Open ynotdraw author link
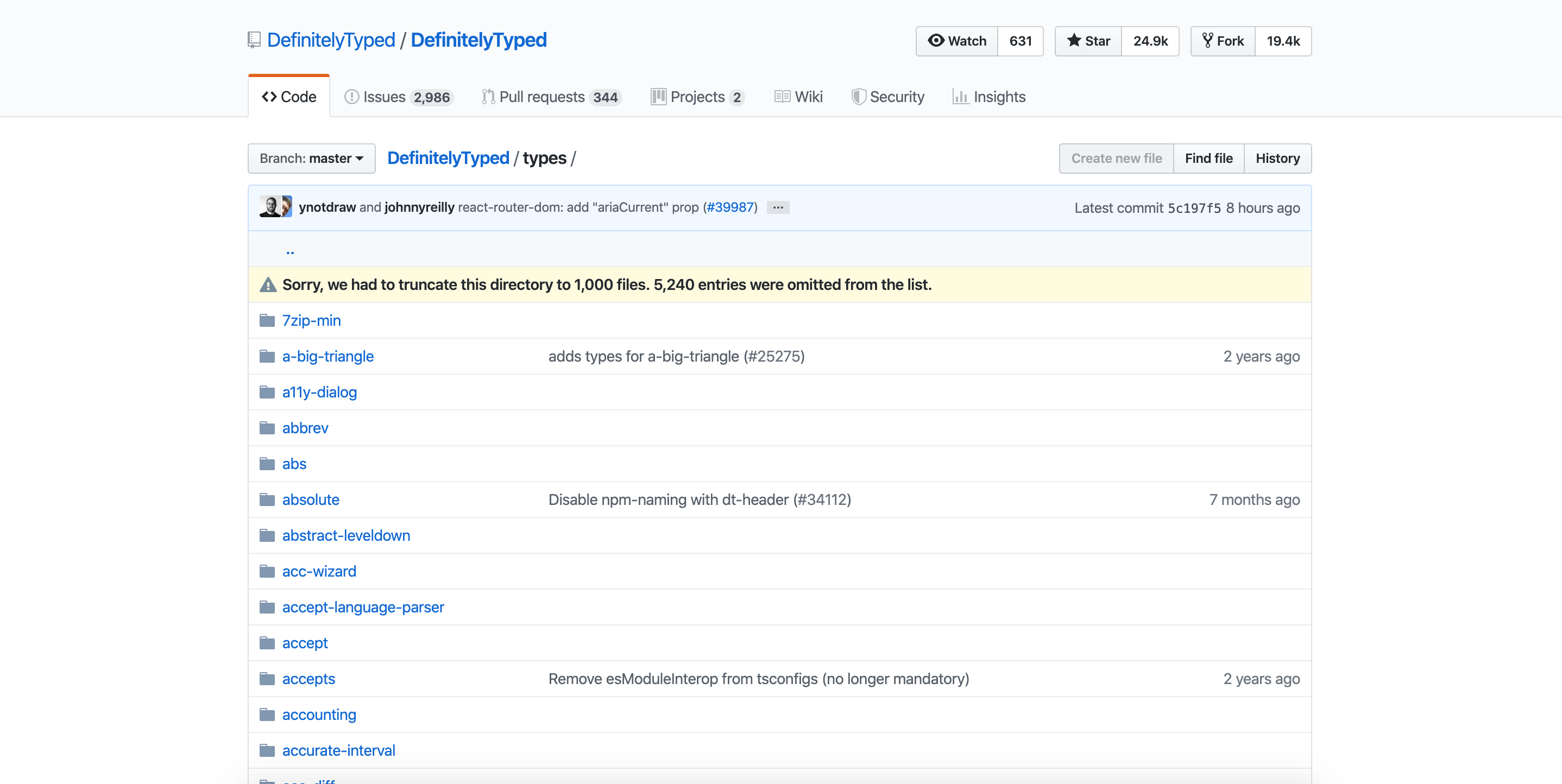 327,207
